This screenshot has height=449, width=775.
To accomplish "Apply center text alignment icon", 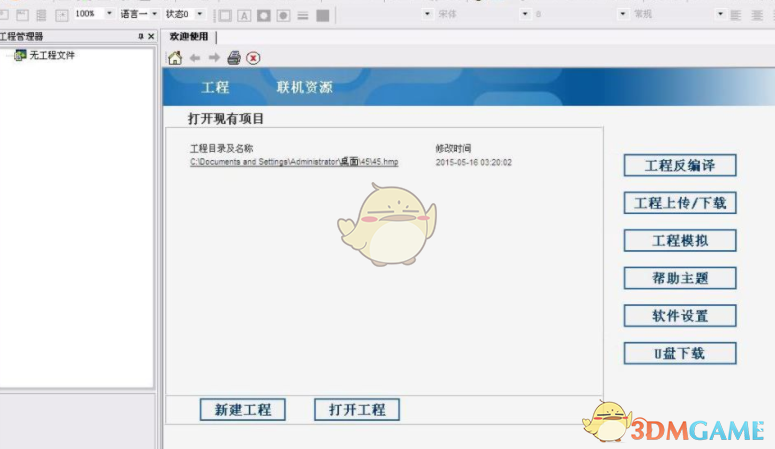I will [x=757, y=15].
